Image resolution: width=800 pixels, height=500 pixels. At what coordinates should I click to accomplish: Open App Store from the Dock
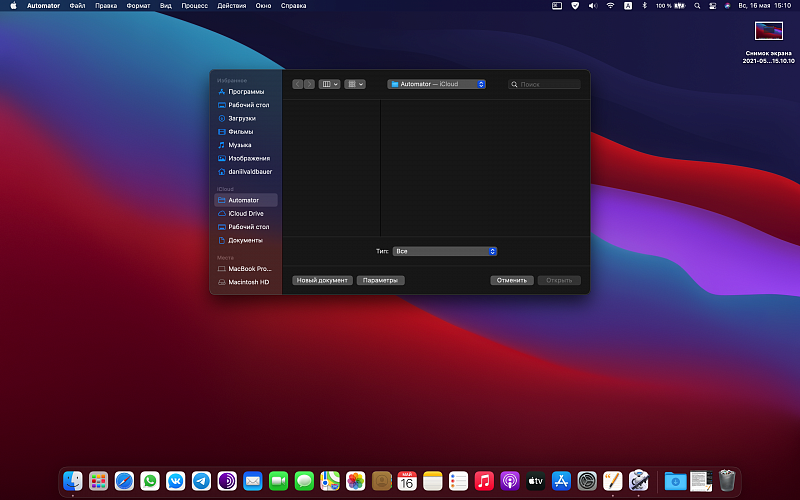point(561,481)
